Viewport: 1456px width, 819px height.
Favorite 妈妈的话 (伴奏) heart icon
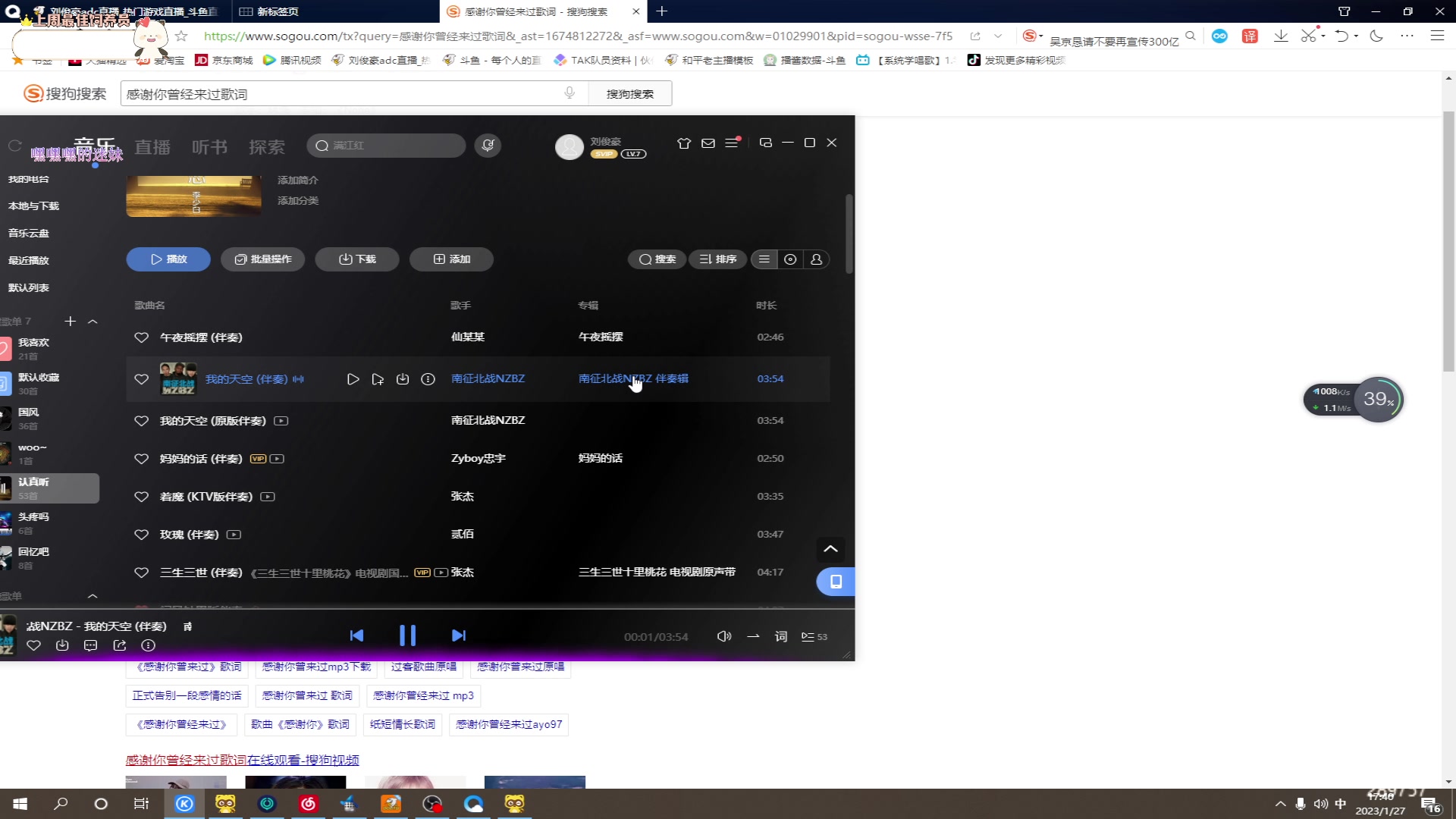[x=141, y=459]
